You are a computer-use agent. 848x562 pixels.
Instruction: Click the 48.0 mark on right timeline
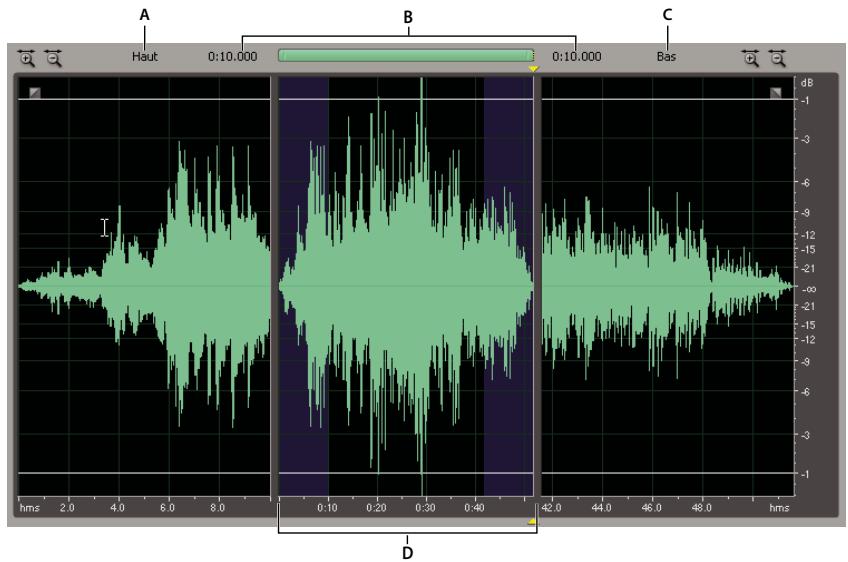(702, 507)
